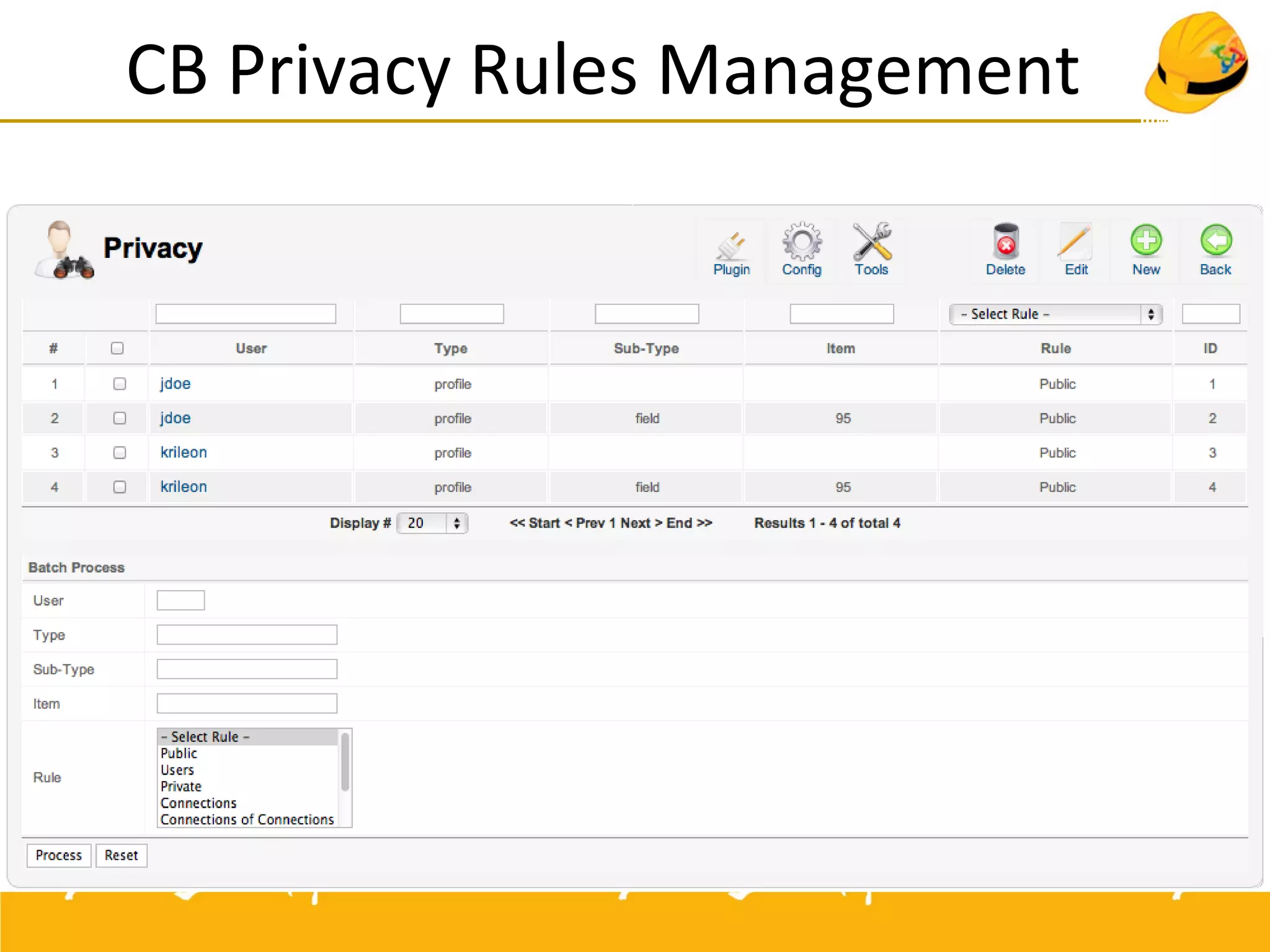Image resolution: width=1270 pixels, height=952 pixels.
Task: Click the Edit pencil icon
Action: point(1076,250)
